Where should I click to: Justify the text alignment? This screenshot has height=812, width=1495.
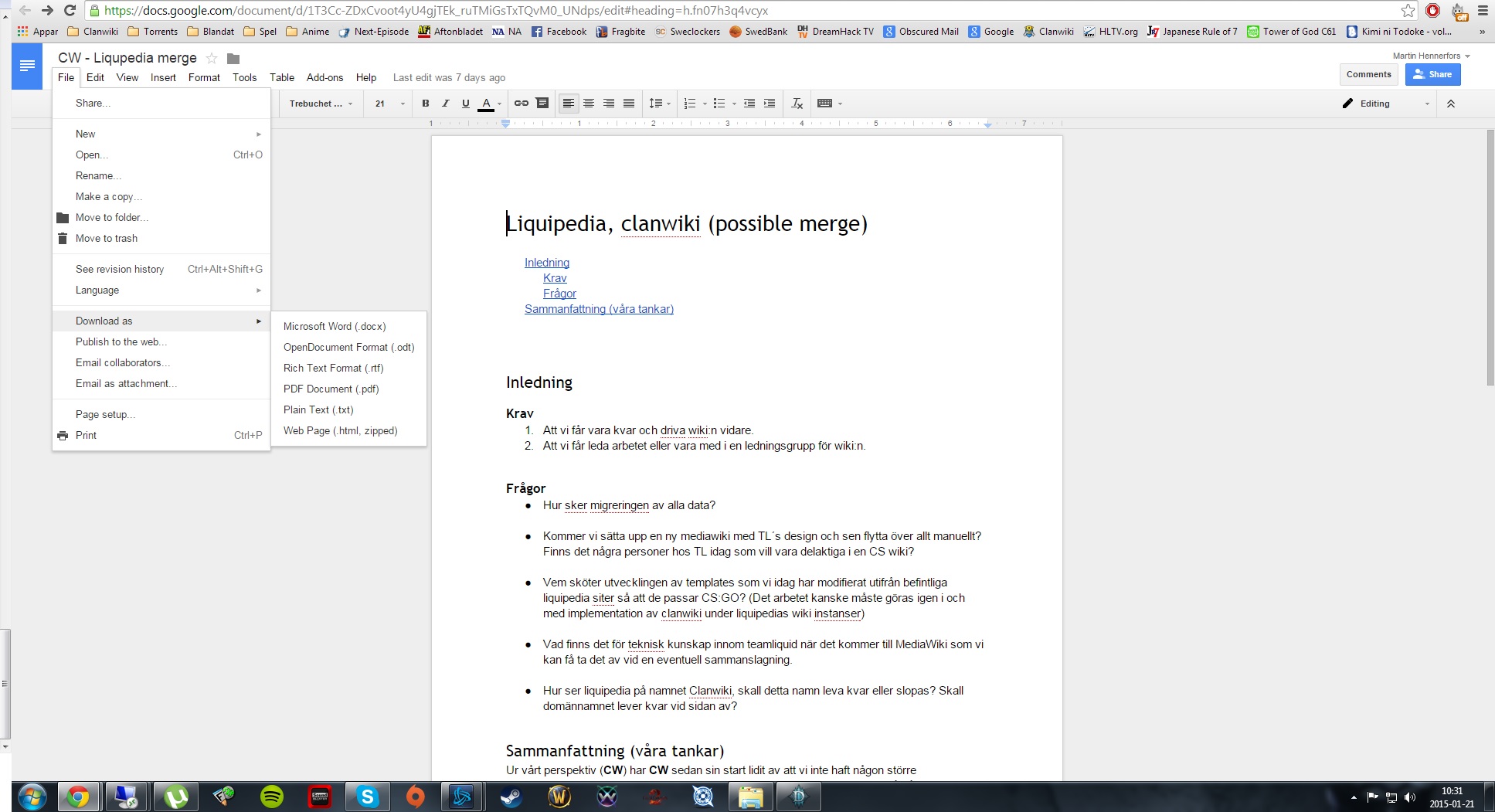tap(629, 104)
